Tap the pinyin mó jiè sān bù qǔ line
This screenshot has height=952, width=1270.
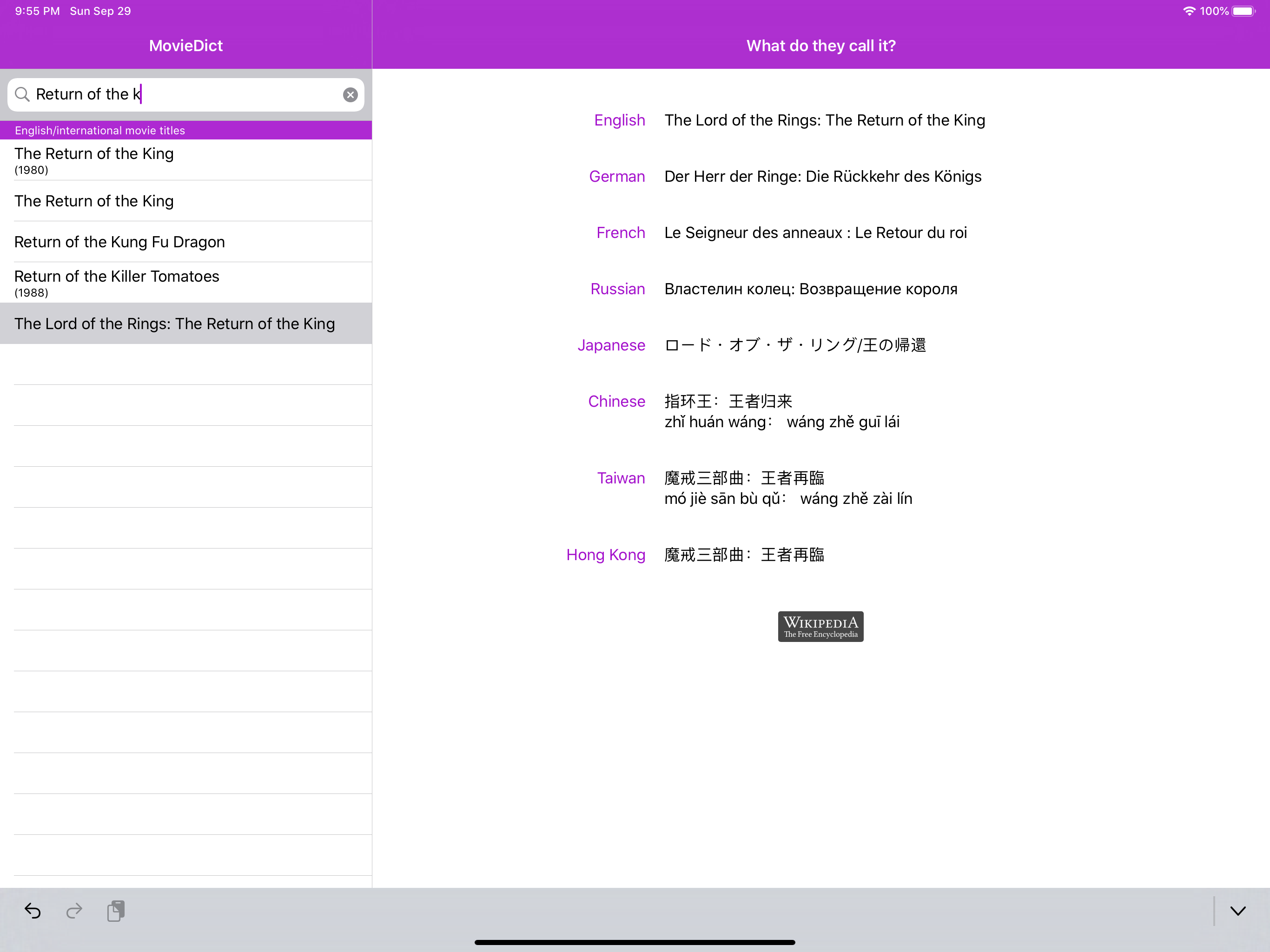point(788,498)
